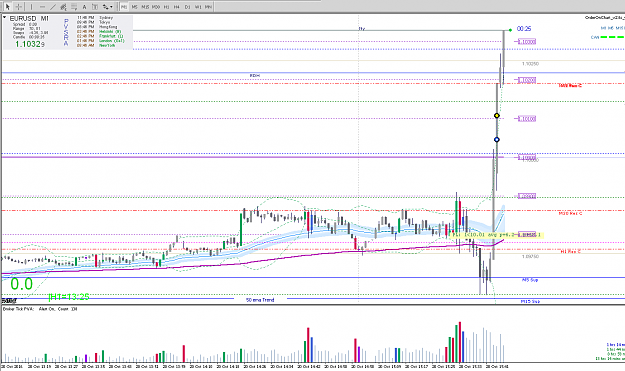
Task: Click the Candle countdown row in info panel
Action: click(28, 37)
